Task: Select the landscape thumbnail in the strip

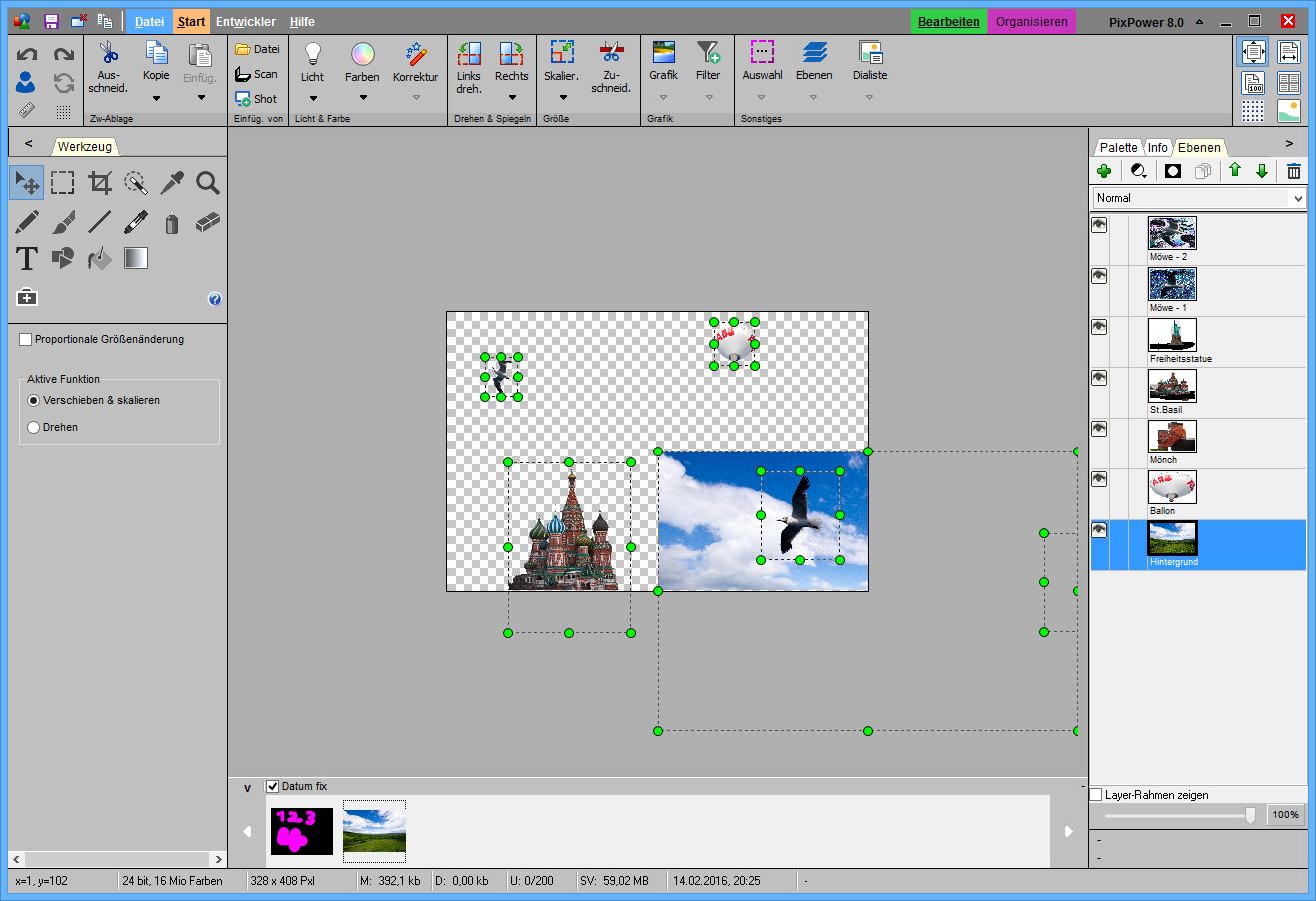Action: (375, 831)
